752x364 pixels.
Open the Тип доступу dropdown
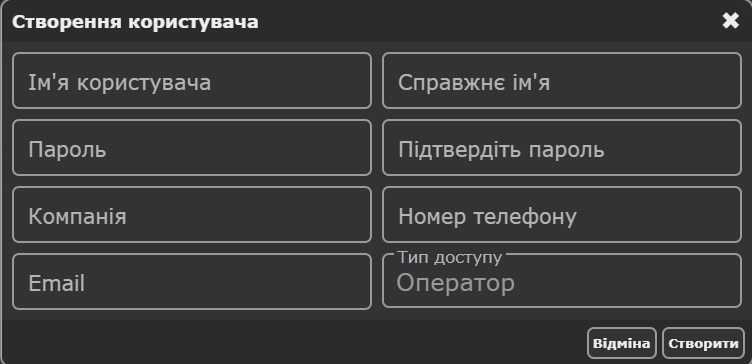click(562, 282)
